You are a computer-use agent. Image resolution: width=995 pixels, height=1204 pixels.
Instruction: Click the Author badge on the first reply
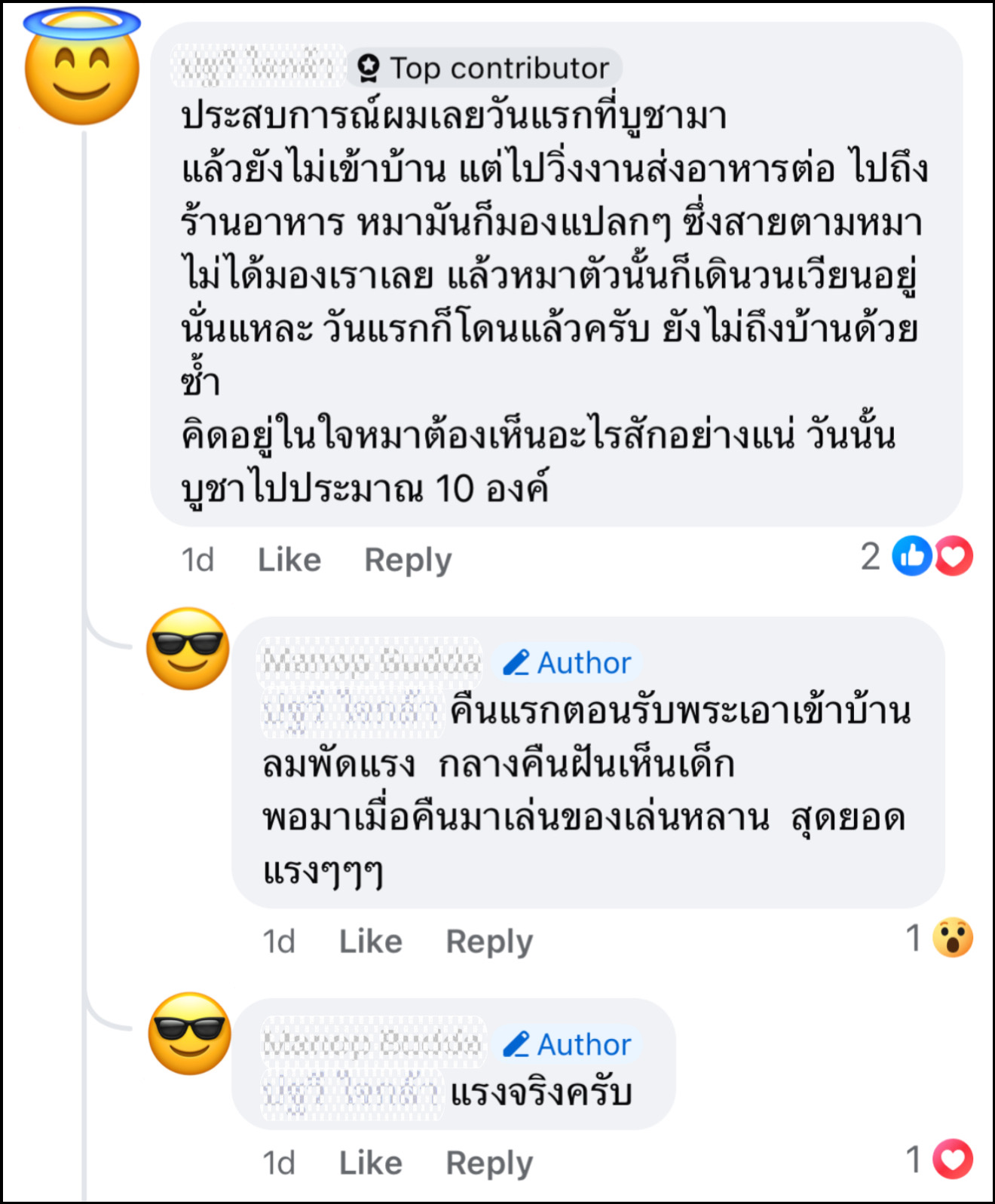click(x=568, y=663)
